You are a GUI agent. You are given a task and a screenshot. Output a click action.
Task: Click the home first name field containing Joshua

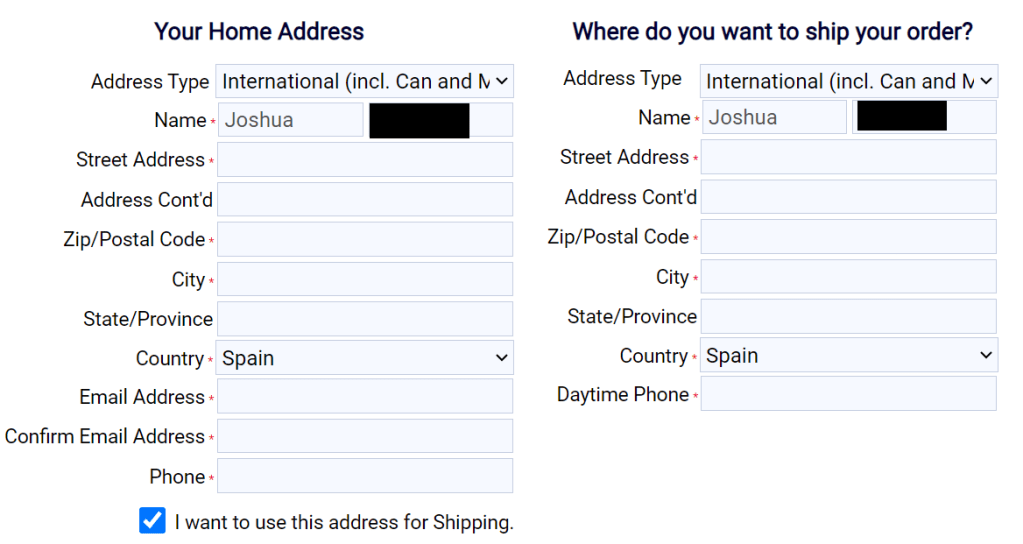pyautogui.click(x=290, y=120)
